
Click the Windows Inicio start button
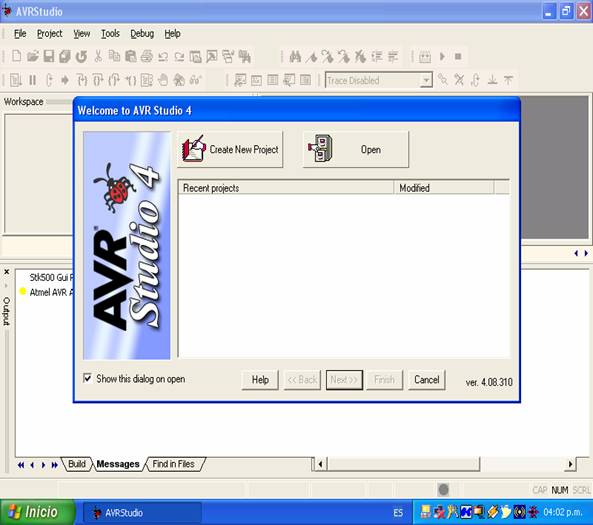click(38, 512)
